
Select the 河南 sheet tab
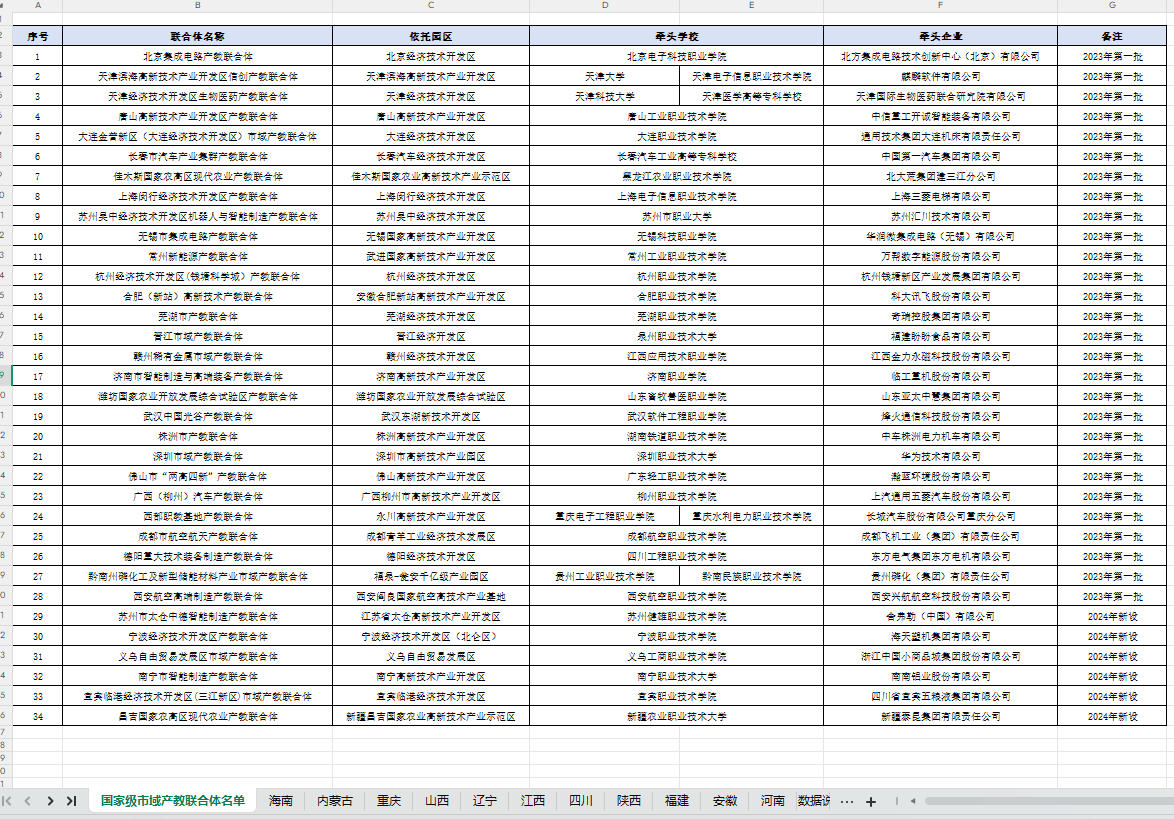point(773,801)
